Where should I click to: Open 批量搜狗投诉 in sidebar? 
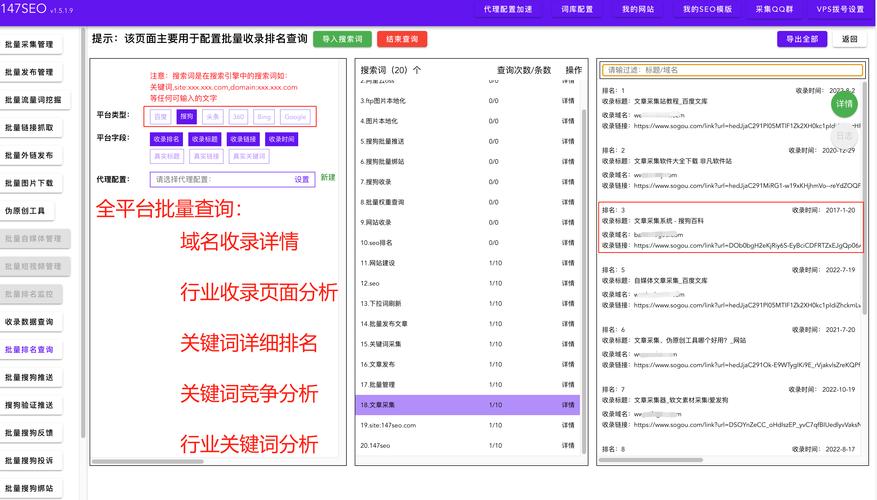31,460
